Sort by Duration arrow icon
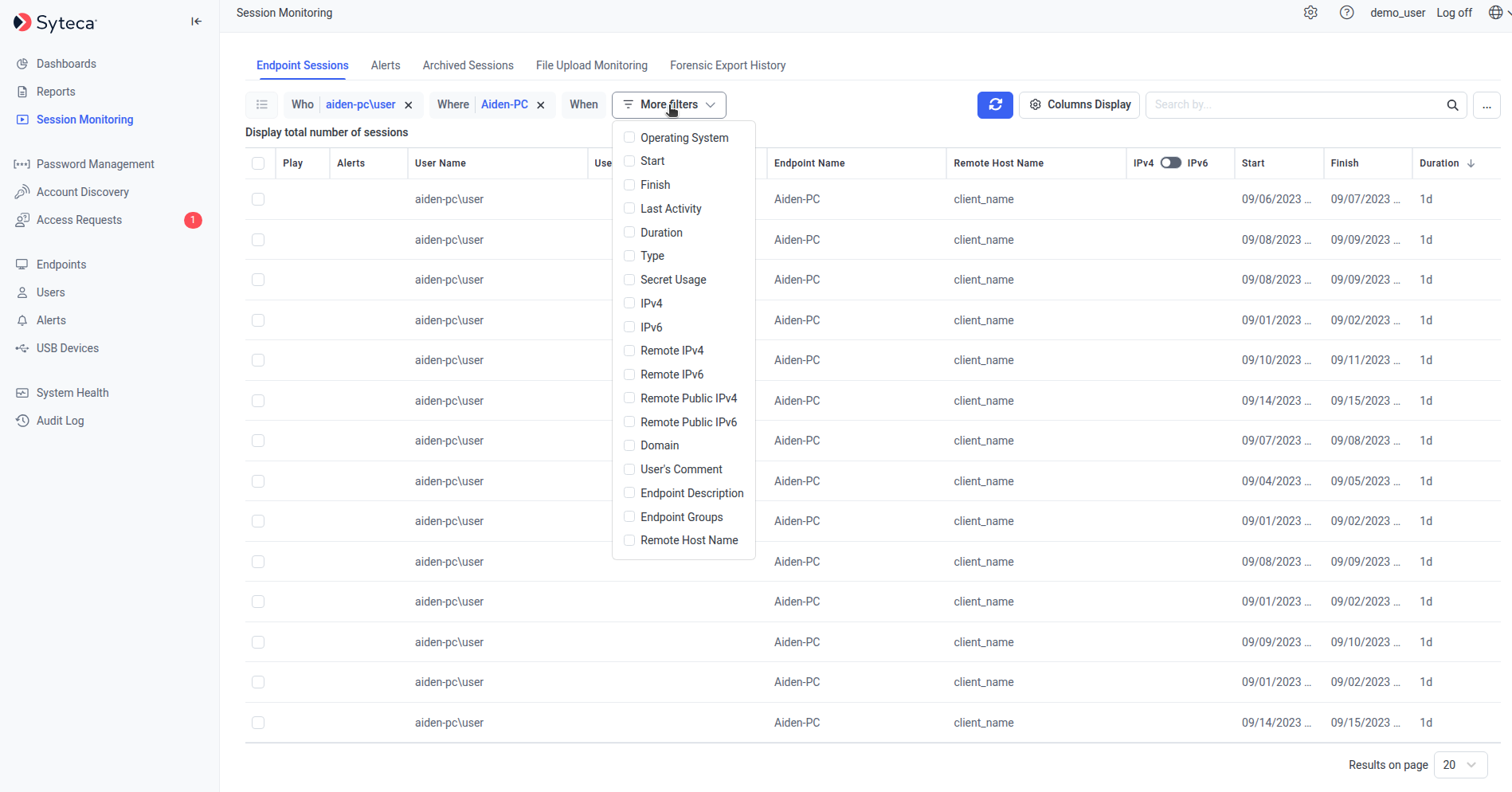Image resolution: width=1512 pixels, height=792 pixels. click(1471, 163)
